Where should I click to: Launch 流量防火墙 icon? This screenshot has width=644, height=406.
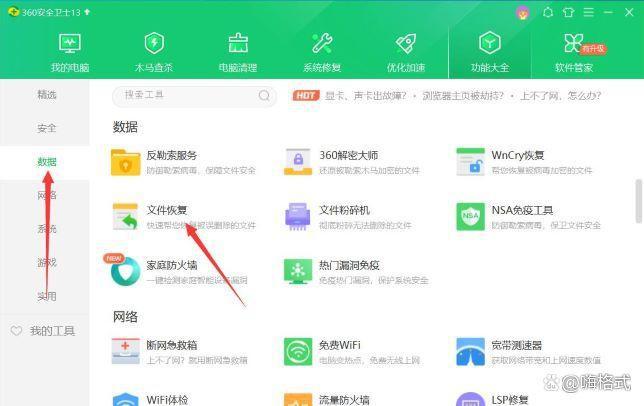[x=298, y=399]
